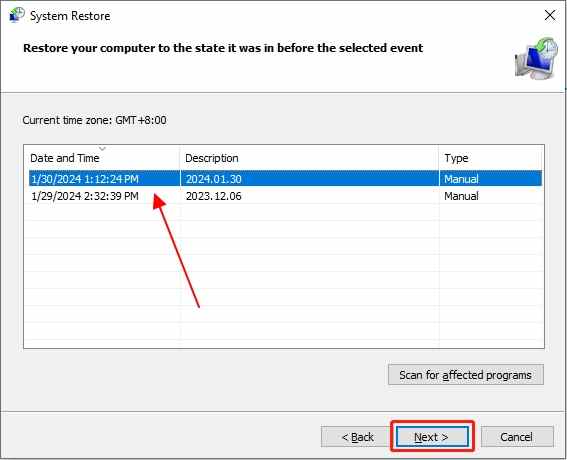Click the 2023.12.06 description cell
The image size is (567, 460).
point(214,196)
